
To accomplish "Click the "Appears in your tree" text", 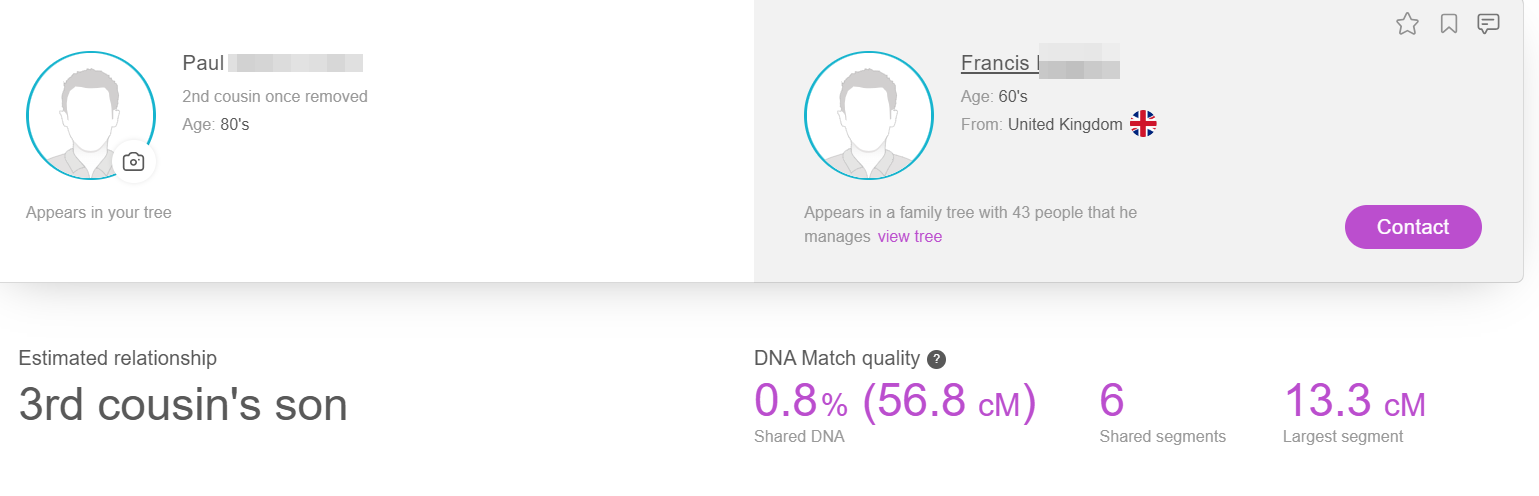I will point(99,212).
